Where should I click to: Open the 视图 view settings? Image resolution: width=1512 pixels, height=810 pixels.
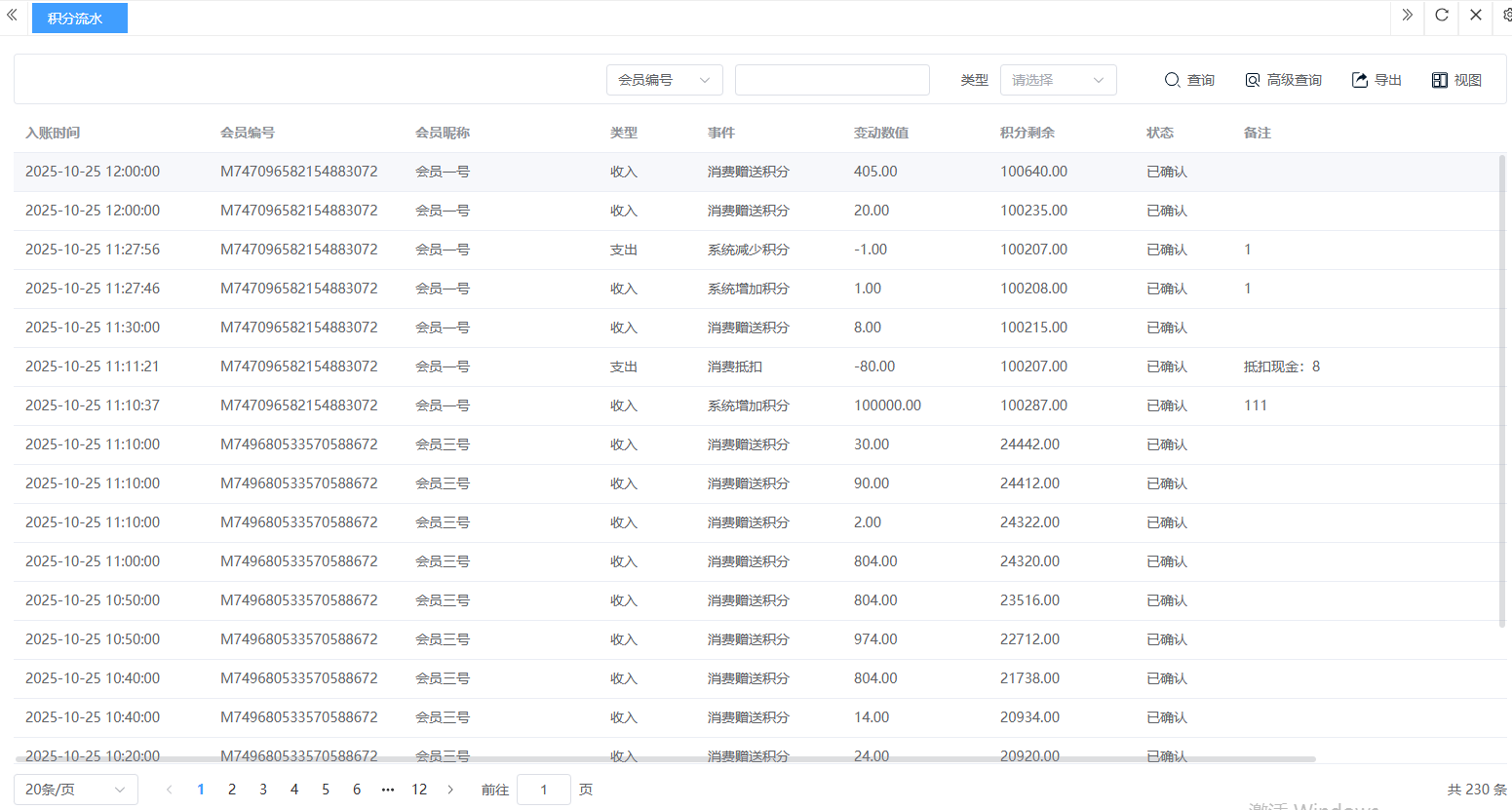1456,80
